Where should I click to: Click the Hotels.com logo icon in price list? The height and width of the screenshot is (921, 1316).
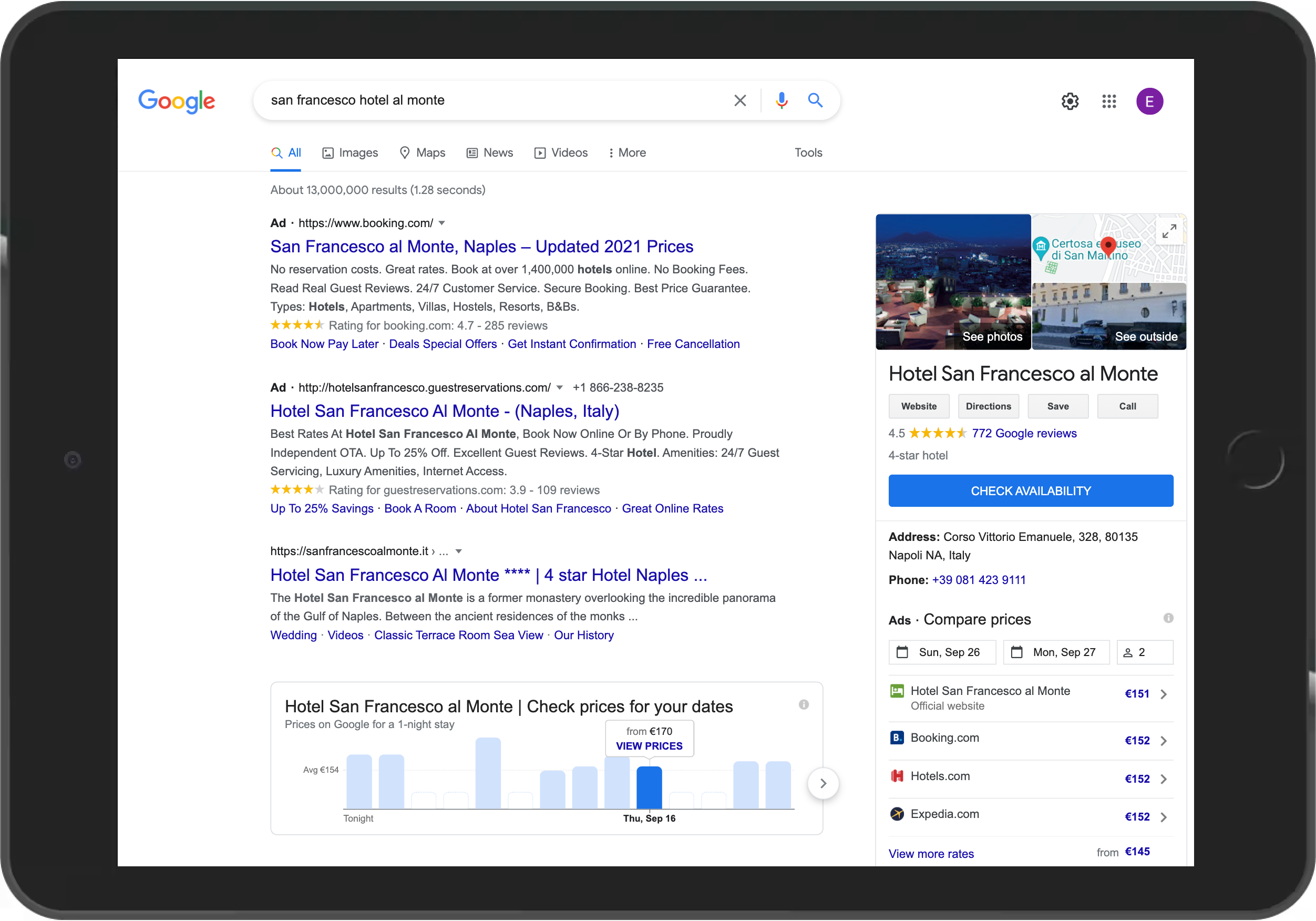[897, 776]
